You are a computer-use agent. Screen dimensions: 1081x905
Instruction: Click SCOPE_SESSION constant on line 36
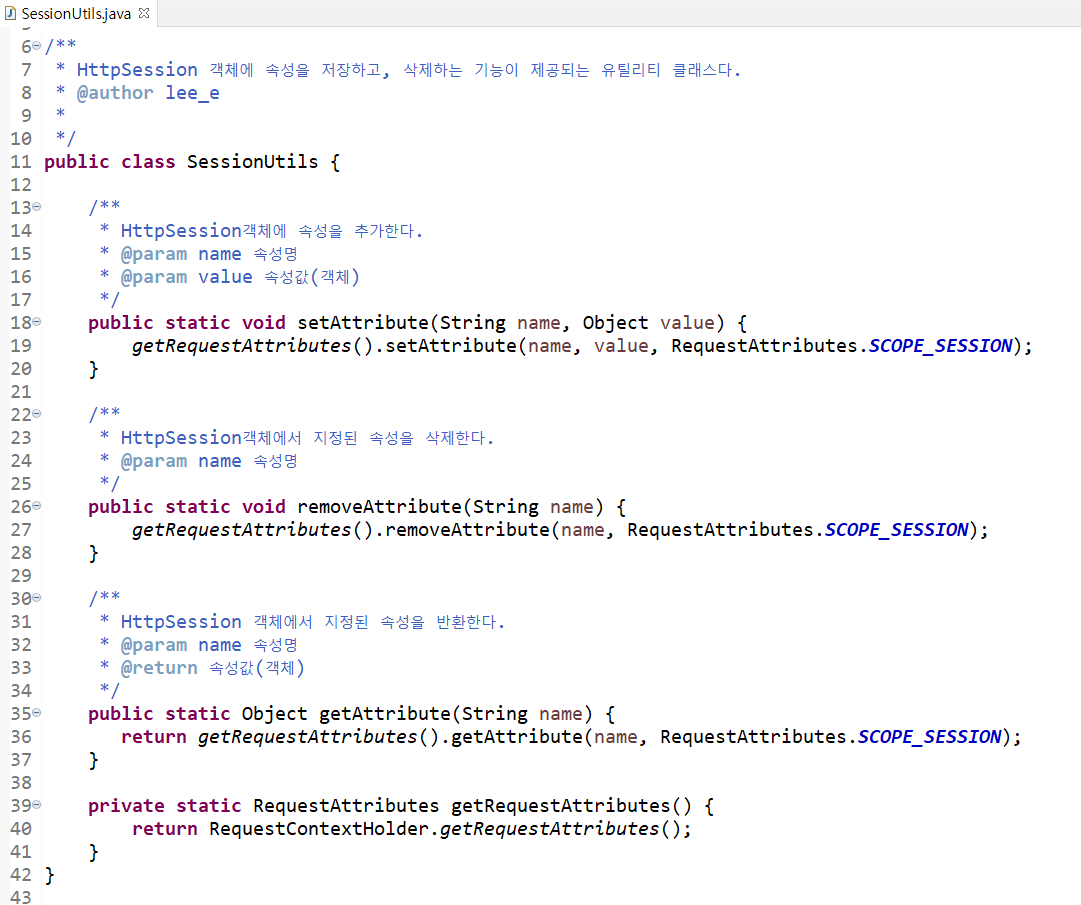pyautogui.click(x=929, y=737)
